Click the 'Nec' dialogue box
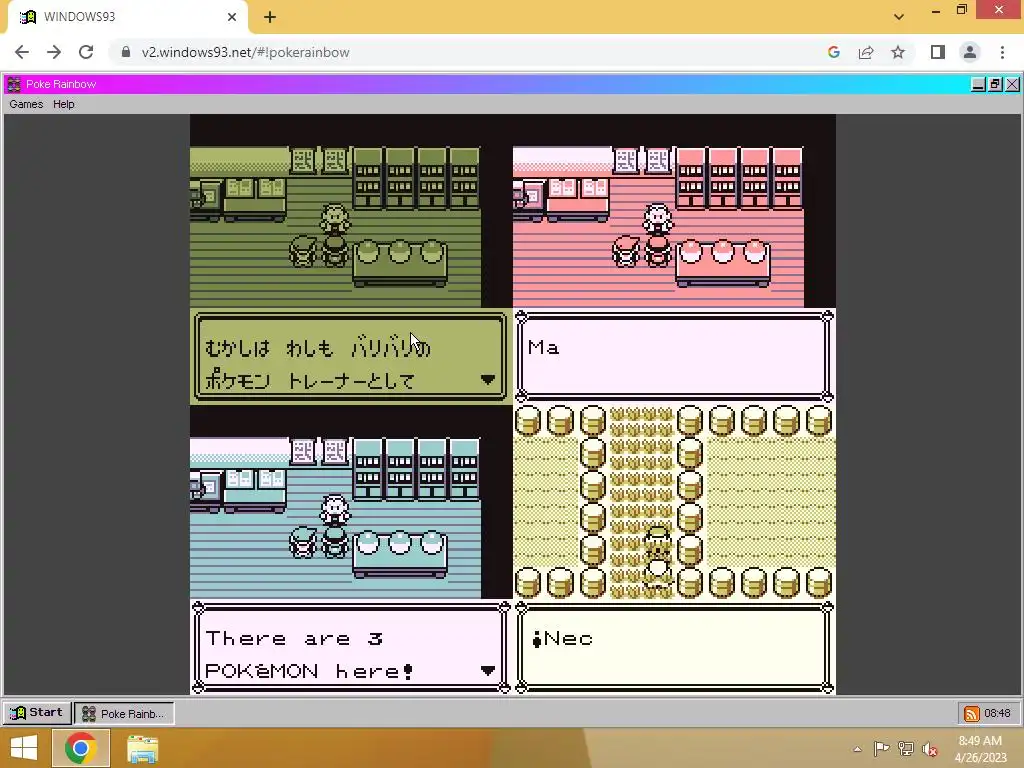Viewport: 1024px width, 768px height. click(x=674, y=648)
